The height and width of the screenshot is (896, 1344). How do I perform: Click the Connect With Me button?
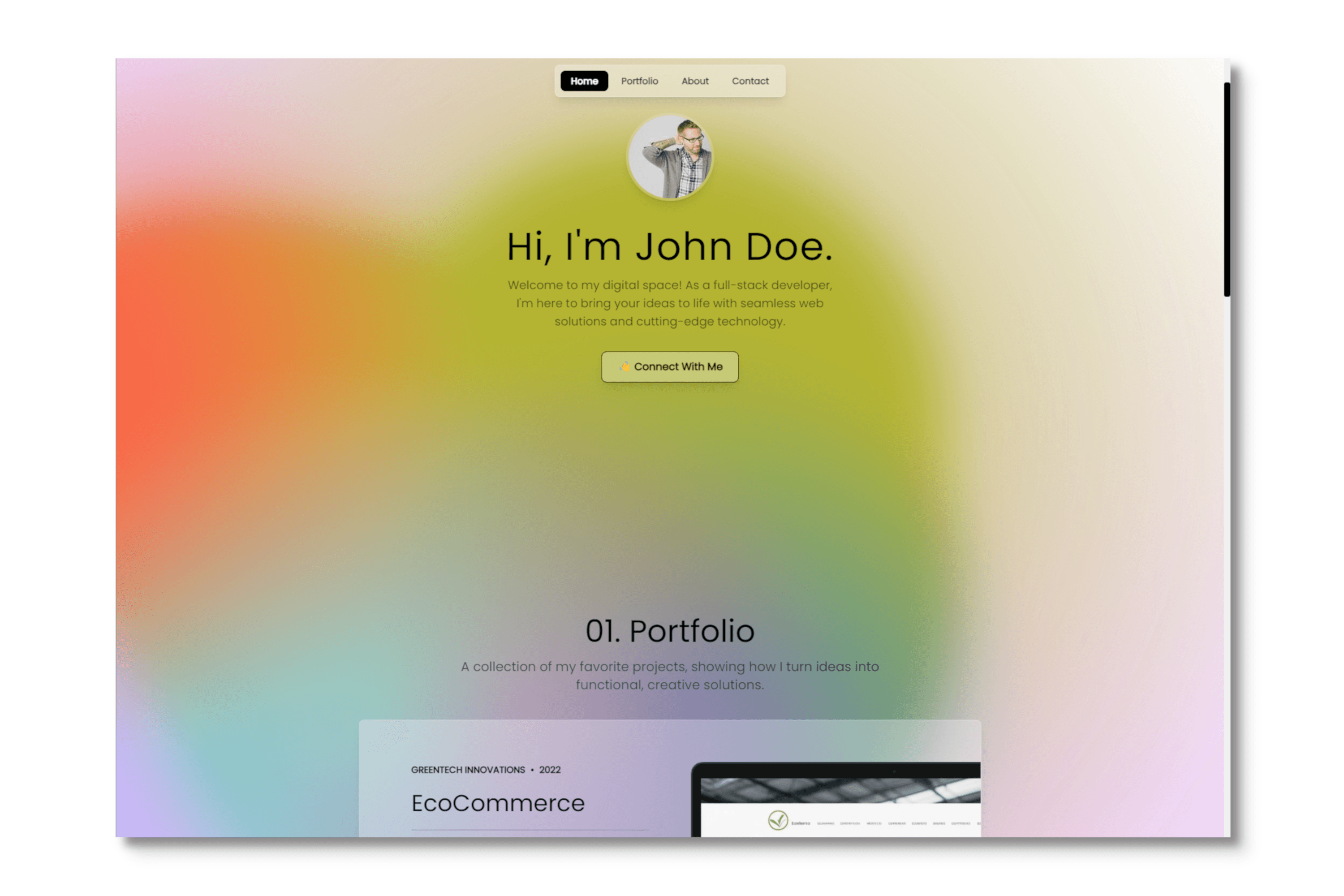(x=670, y=366)
